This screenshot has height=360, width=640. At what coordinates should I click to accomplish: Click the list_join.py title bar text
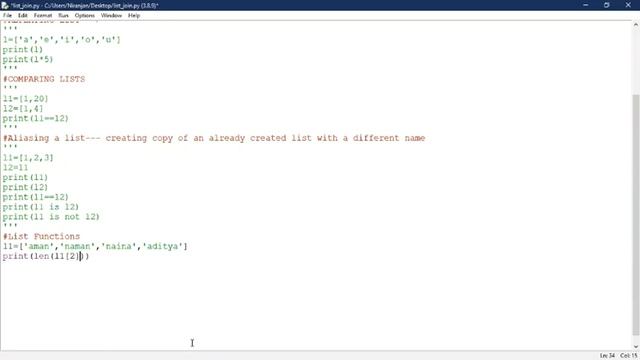(84, 6)
